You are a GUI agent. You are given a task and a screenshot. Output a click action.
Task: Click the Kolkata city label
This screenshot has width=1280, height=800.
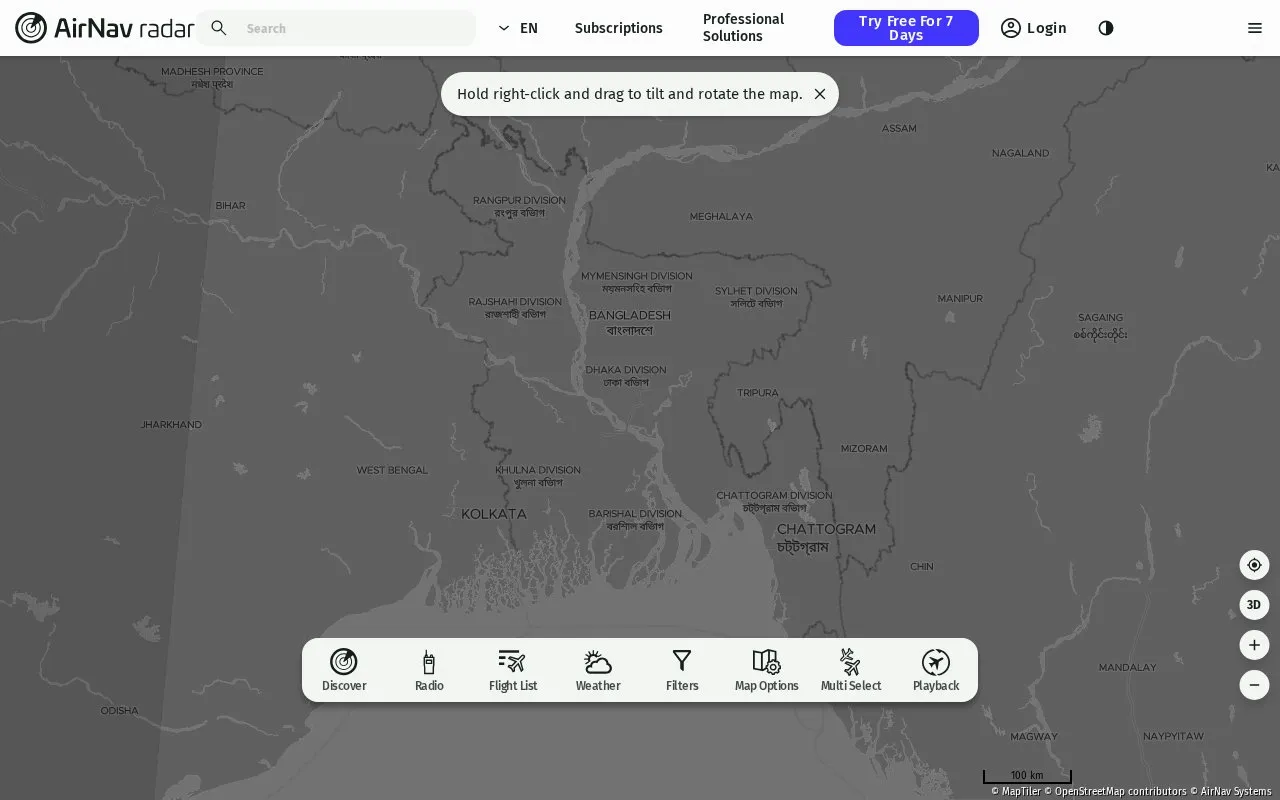494,514
